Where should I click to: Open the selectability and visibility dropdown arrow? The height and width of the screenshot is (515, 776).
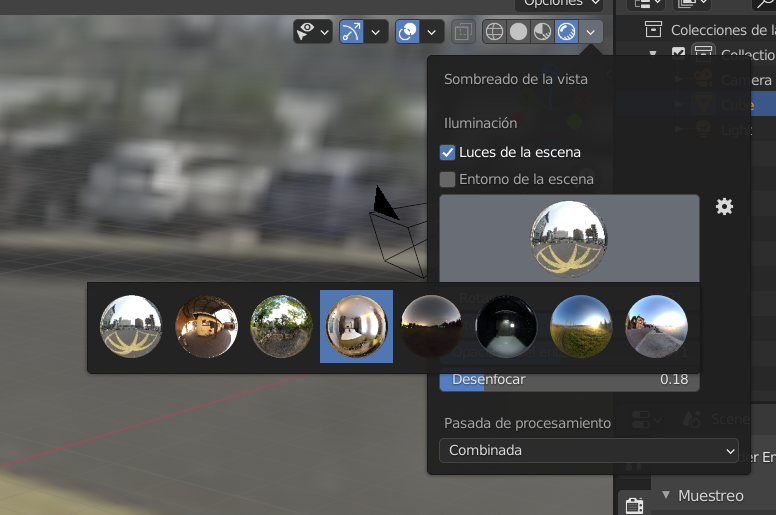325,33
